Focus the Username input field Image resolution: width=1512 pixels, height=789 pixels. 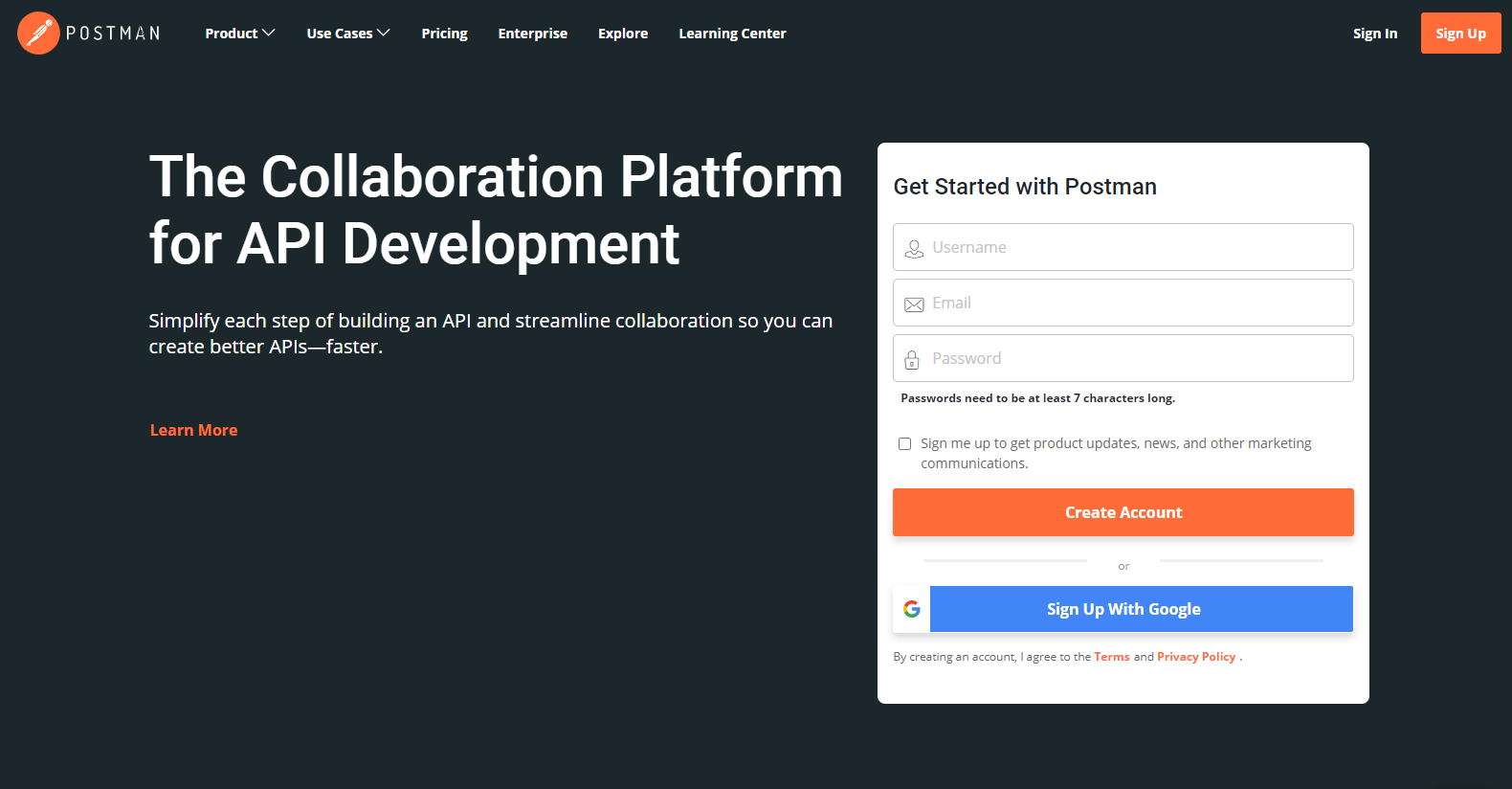(1123, 247)
